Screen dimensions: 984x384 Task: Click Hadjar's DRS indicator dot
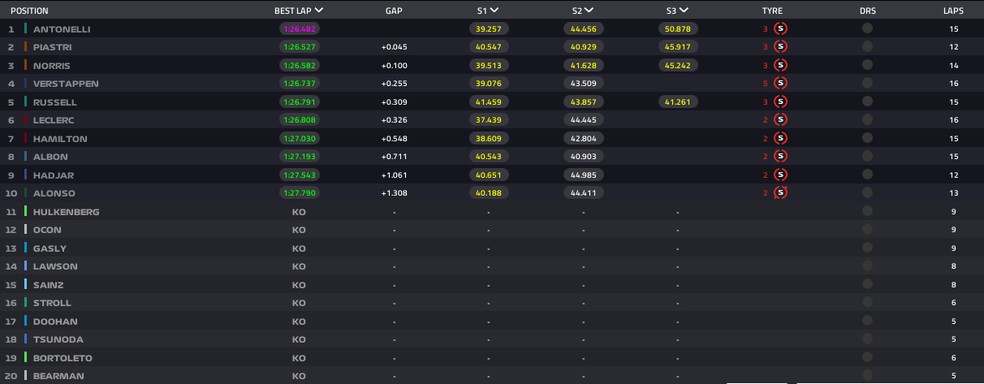[x=867, y=174]
